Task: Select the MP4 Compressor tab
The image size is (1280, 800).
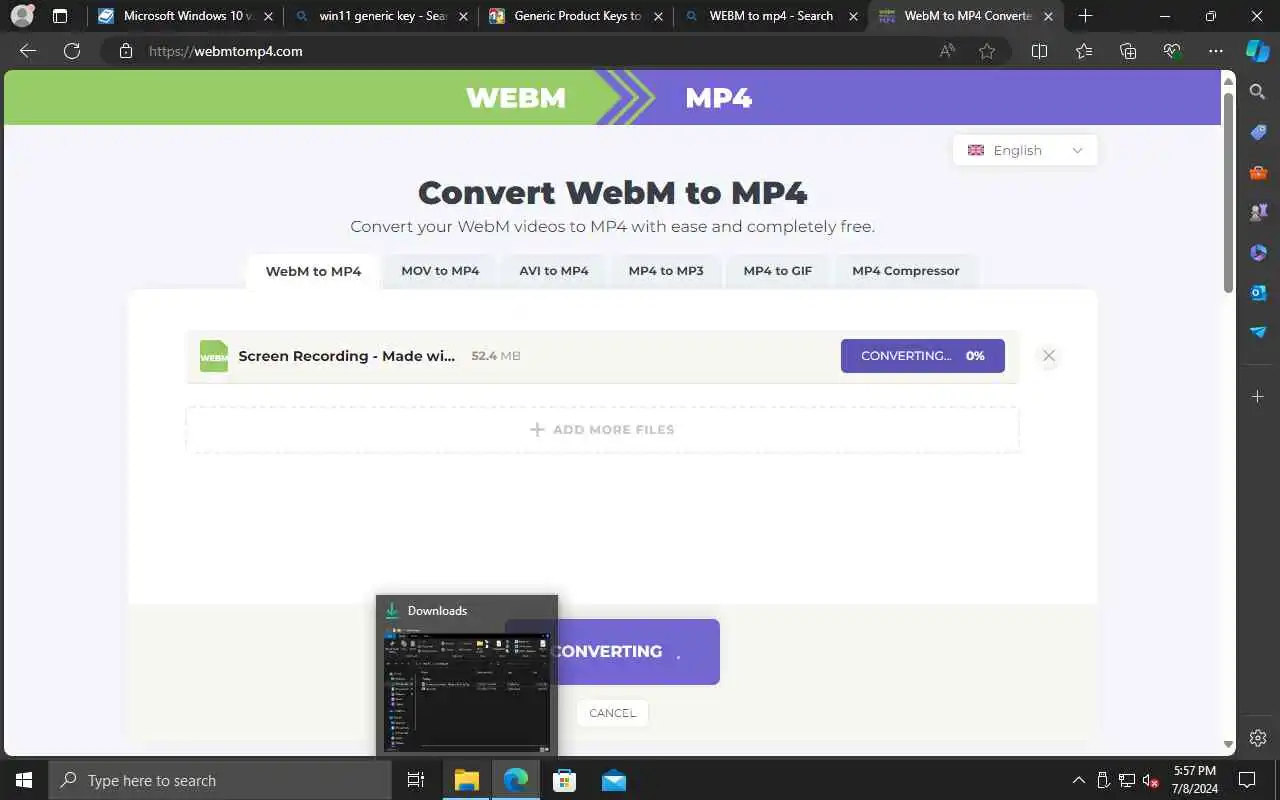Action: coord(906,271)
